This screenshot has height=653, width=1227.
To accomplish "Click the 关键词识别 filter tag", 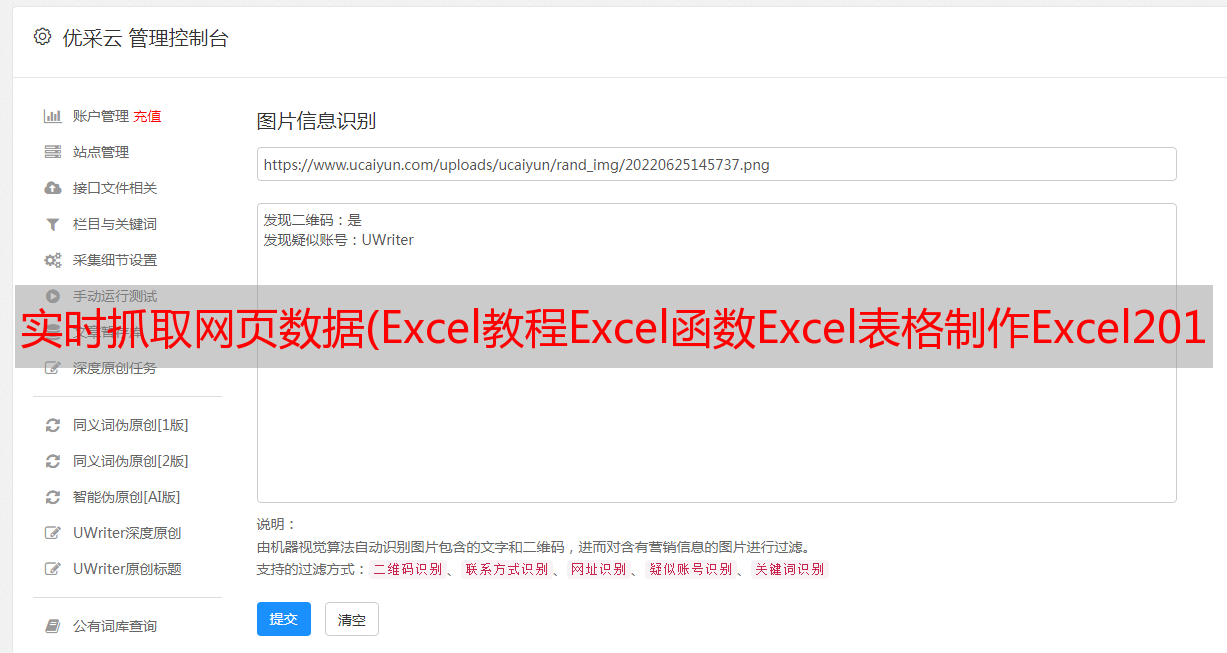I will (x=790, y=569).
